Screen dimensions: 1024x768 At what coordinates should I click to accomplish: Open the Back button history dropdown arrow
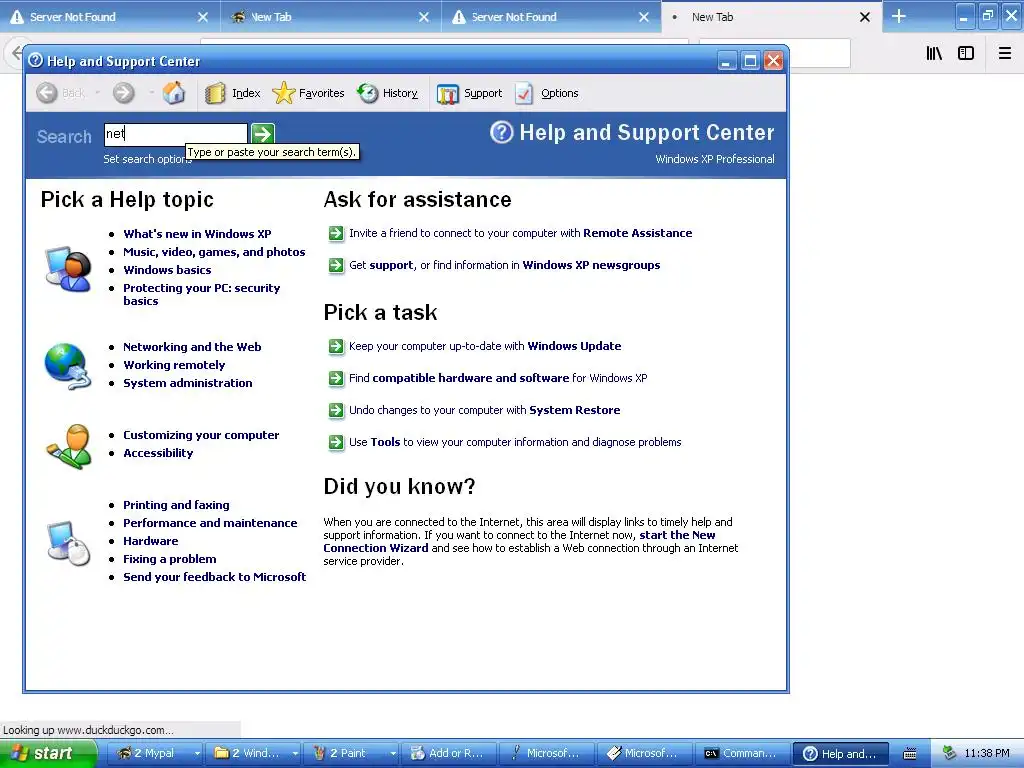click(x=97, y=93)
